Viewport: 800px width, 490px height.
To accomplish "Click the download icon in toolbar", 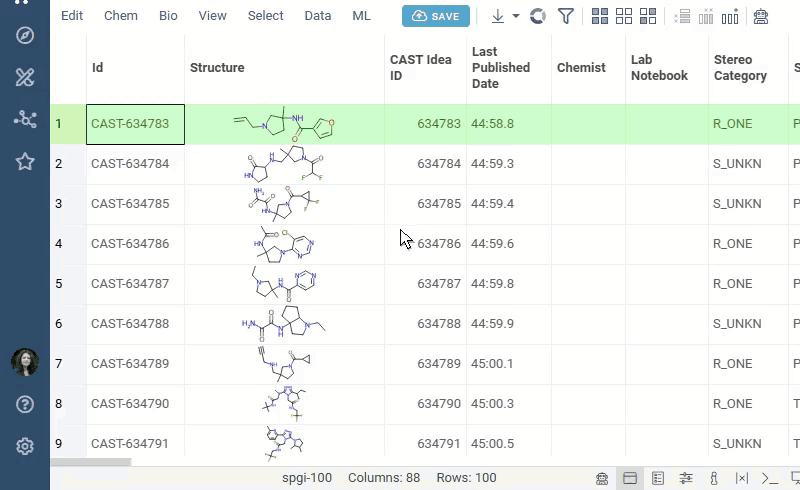I will (x=497, y=16).
